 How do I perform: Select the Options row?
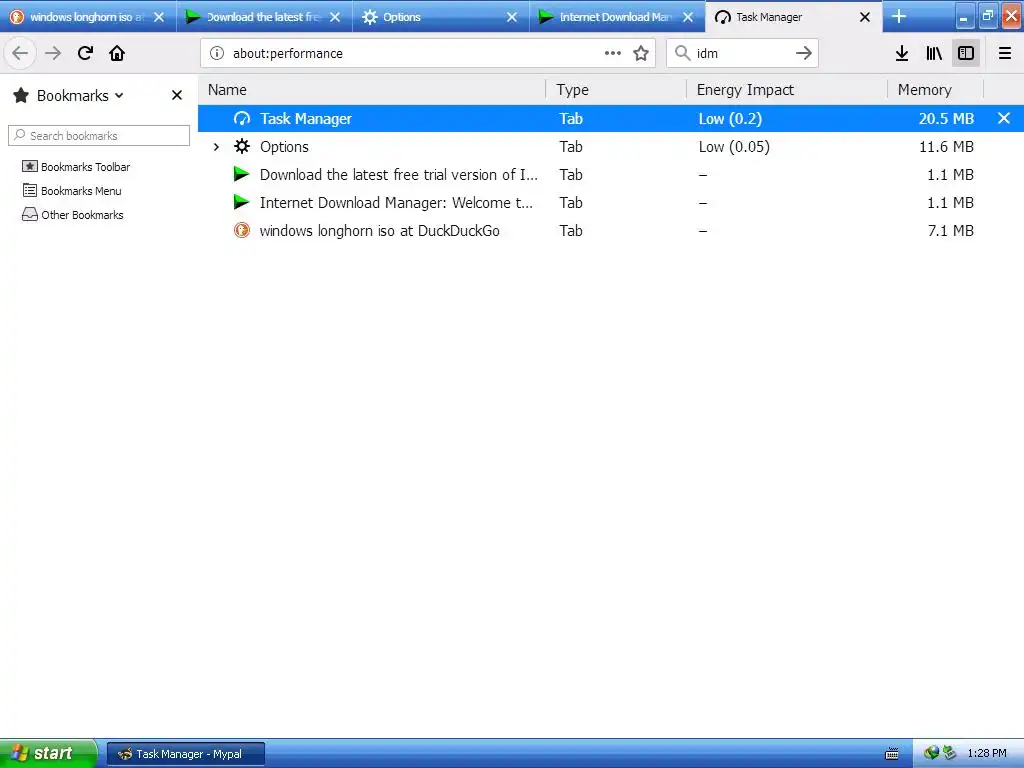click(611, 146)
